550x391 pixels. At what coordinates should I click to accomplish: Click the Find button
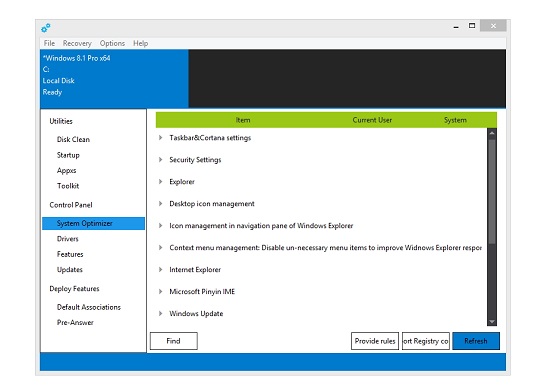pyautogui.click(x=174, y=341)
